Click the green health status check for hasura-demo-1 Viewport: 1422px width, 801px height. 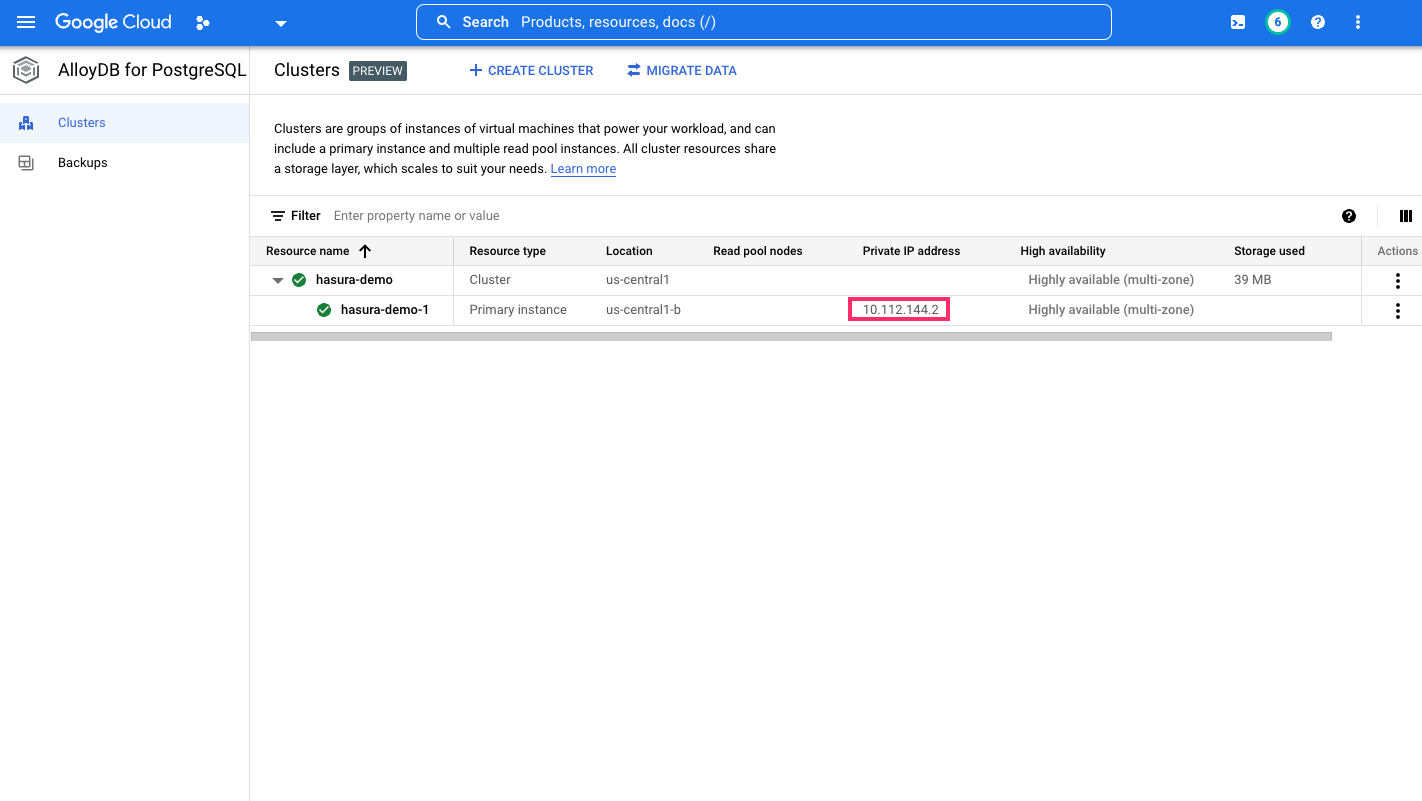point(323,310)
